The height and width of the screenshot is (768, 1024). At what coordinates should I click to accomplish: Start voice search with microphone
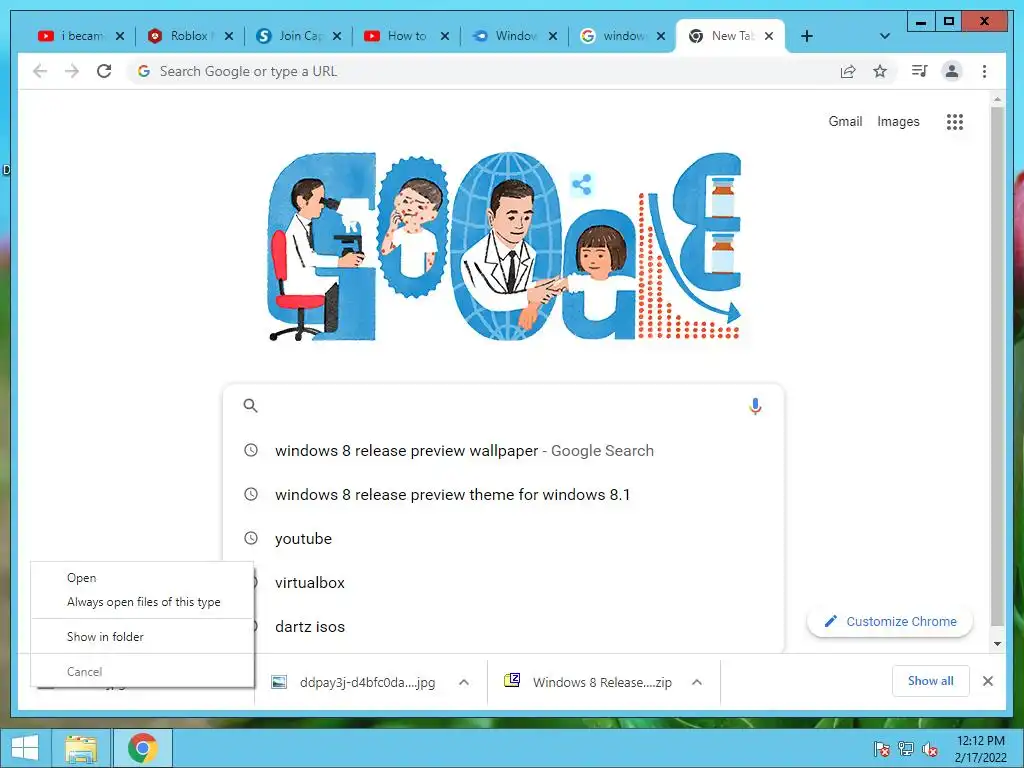pos(755,406)
